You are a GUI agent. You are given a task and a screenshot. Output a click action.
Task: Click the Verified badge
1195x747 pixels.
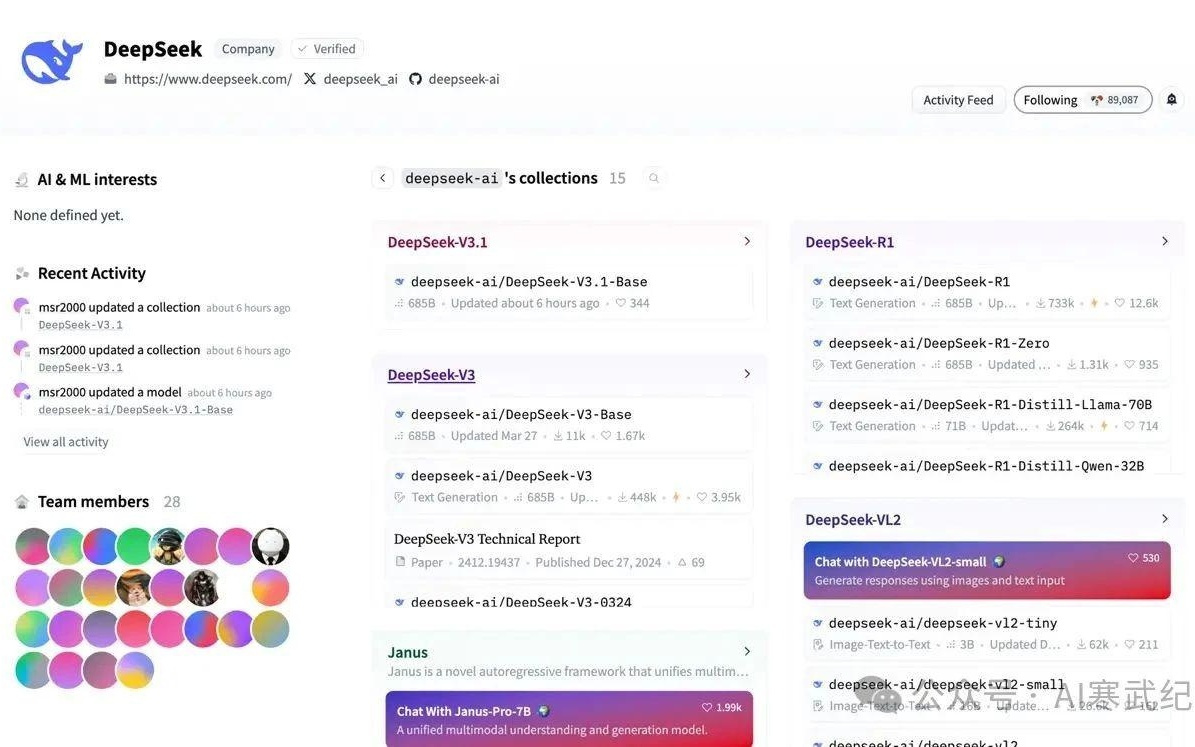[327, 49]
